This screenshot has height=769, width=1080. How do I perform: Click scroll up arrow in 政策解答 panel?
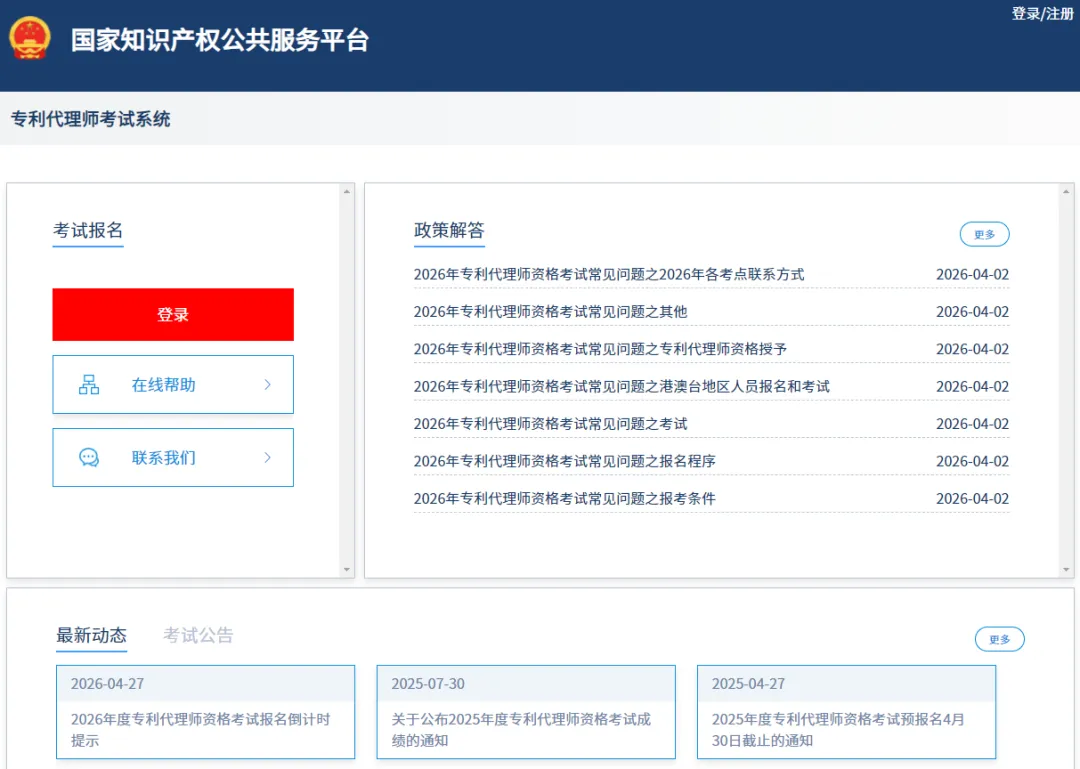point(1066,192)
